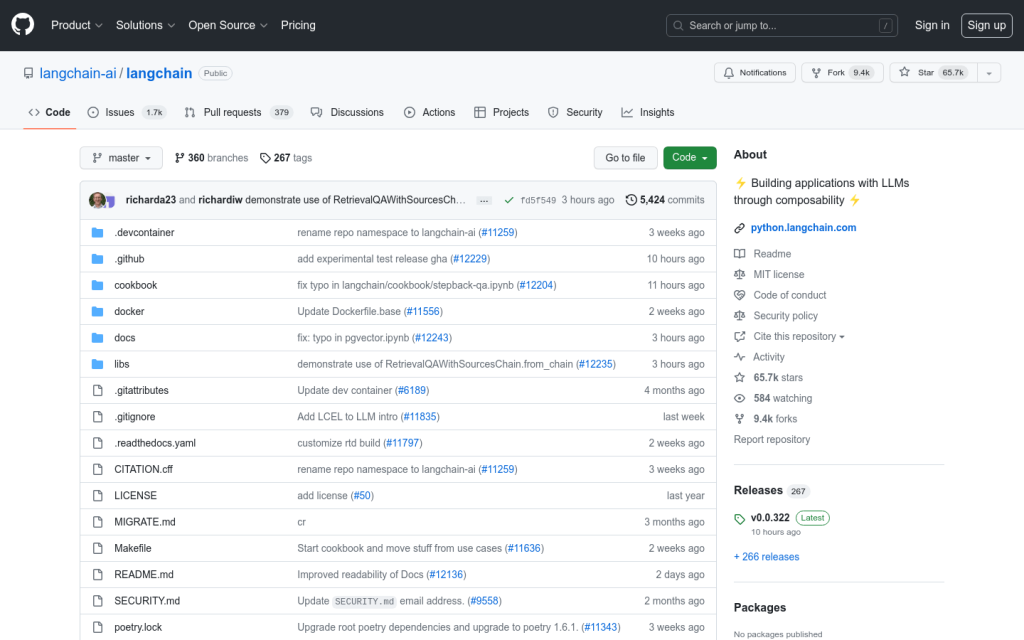Click the GitHub logo icon

click(23, 25)
